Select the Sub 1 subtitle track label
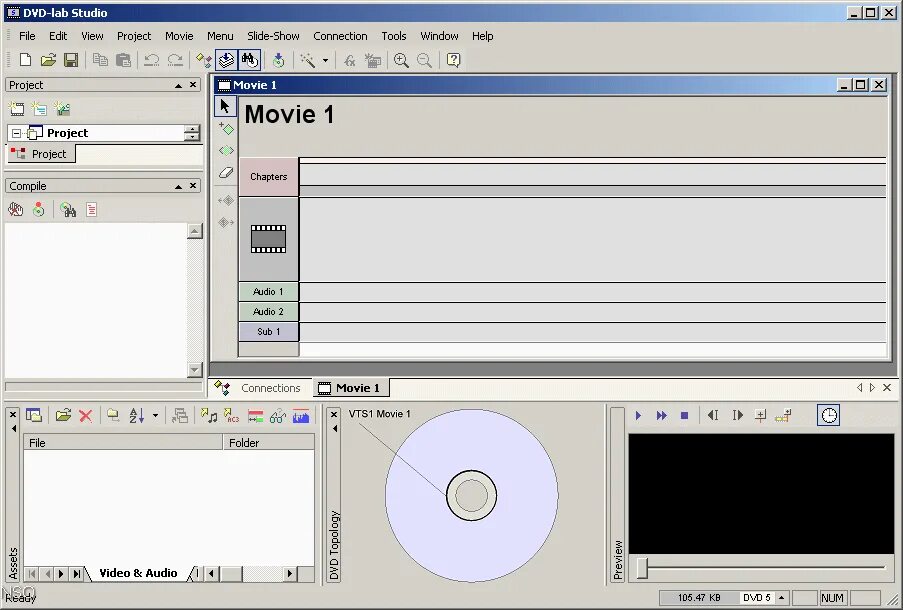The width and height of the screenshot is (903, 610). (268, 332)
